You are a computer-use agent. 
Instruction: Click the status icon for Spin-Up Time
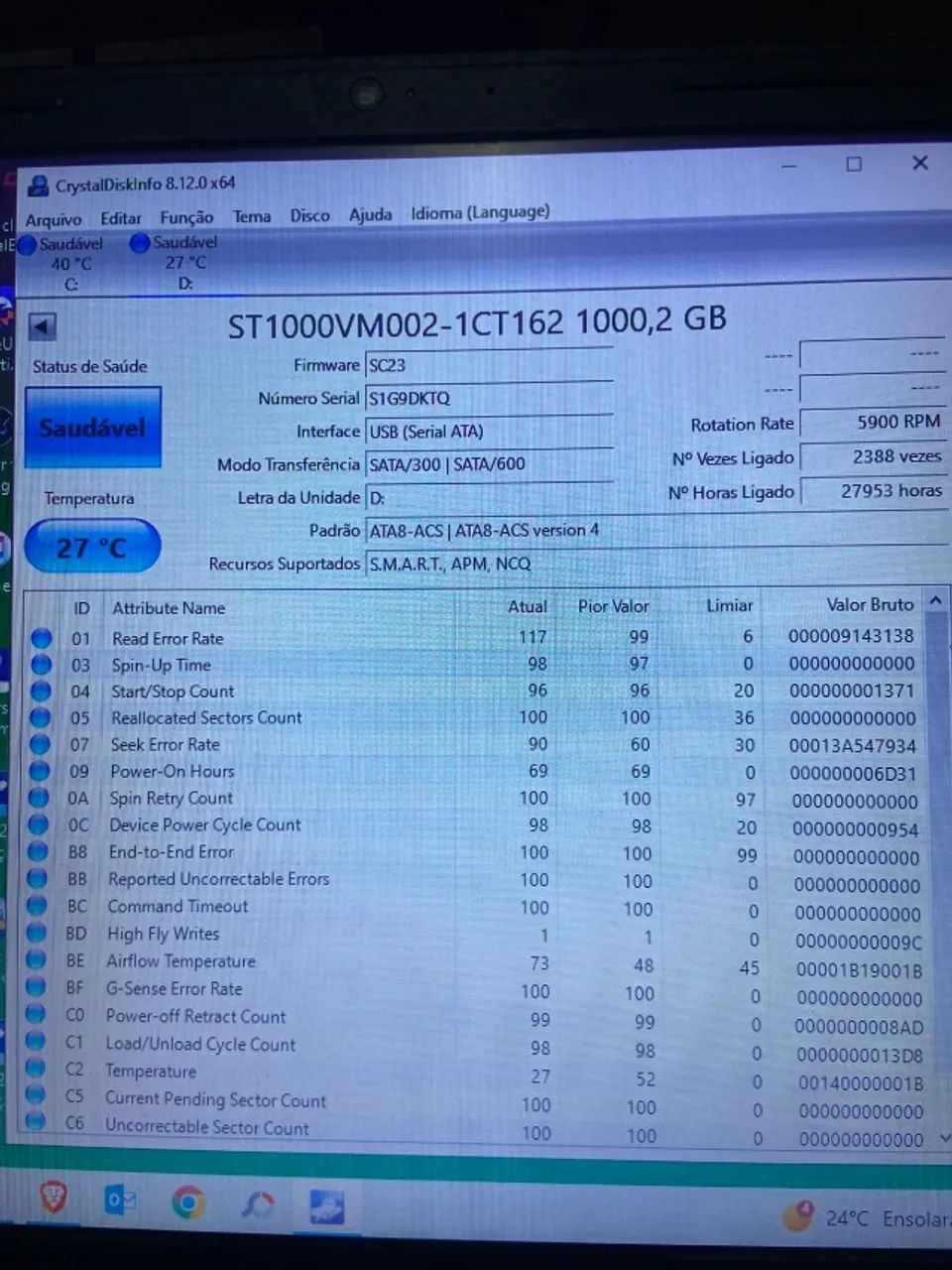[41, 665]
